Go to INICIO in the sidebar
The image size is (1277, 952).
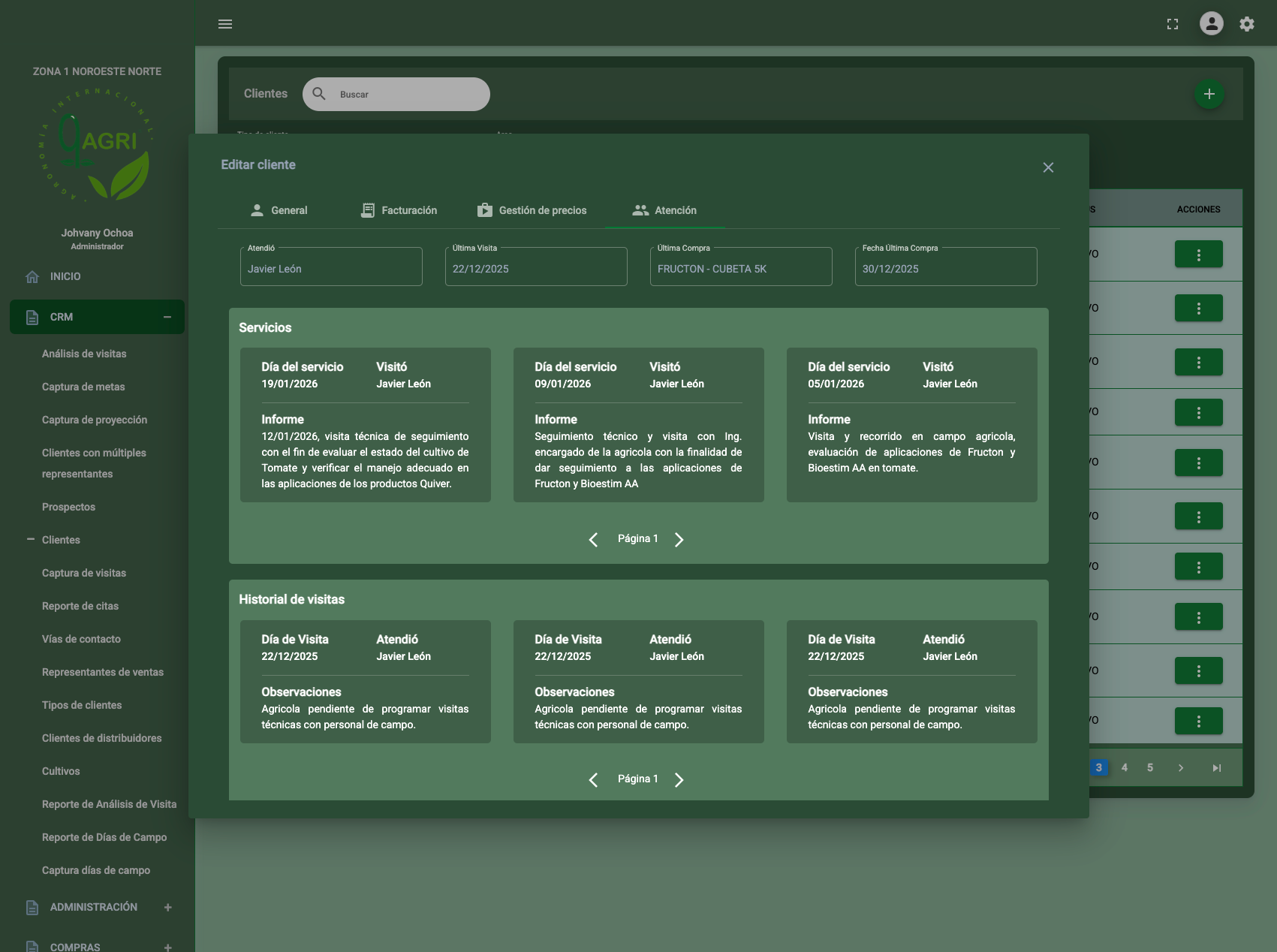point(65,276)
